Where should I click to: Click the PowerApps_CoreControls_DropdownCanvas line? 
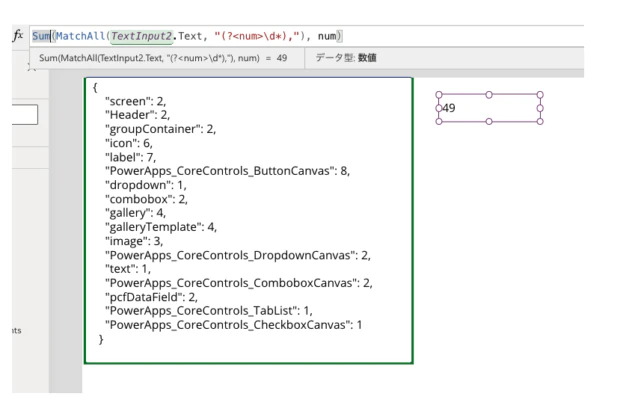pos(238,255)
